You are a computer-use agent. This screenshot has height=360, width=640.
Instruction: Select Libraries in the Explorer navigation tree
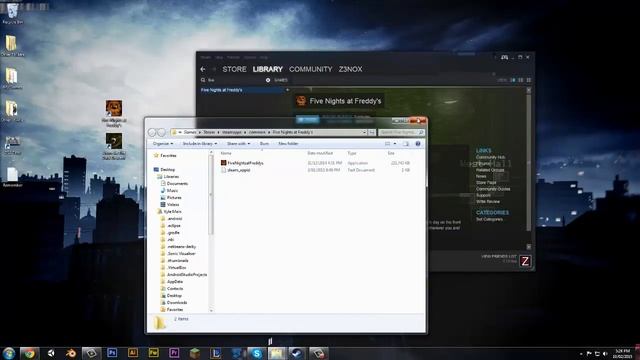(168, 177)
